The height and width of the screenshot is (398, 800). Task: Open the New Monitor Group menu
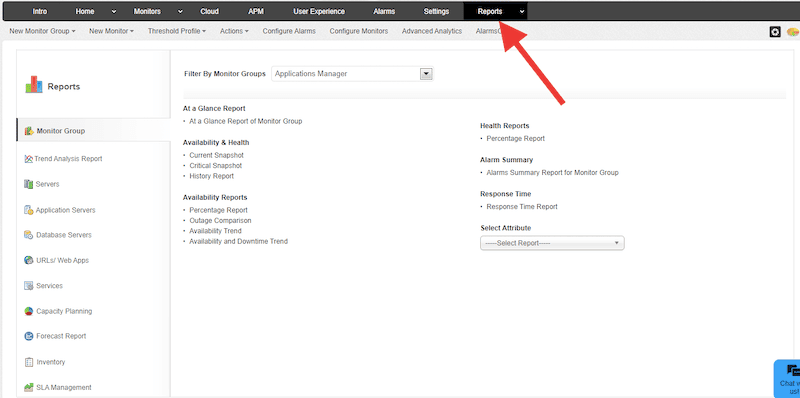click(x=42, y=31)
